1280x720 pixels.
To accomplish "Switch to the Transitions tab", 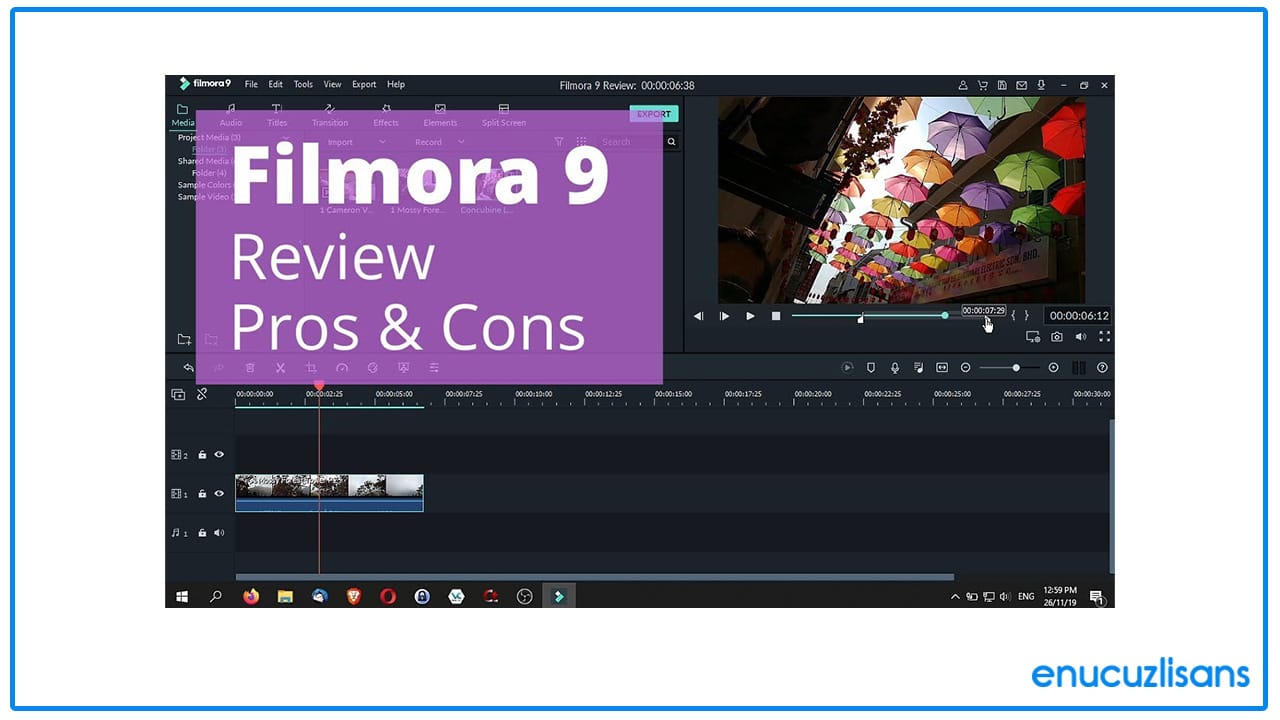I will [x=330, y=115].
